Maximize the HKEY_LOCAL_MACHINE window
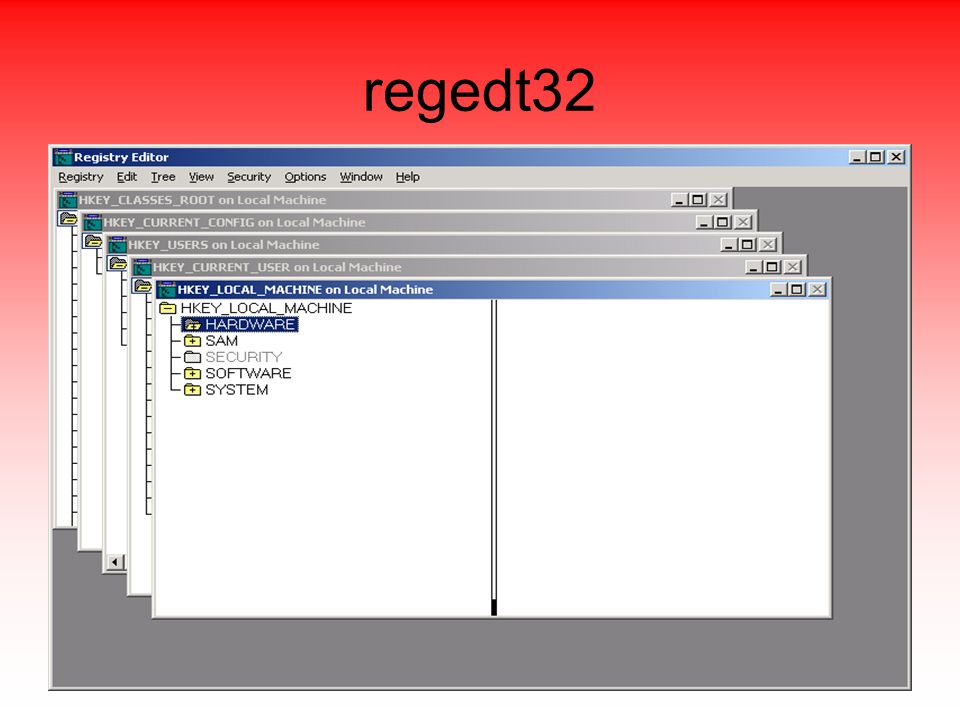 797,290
